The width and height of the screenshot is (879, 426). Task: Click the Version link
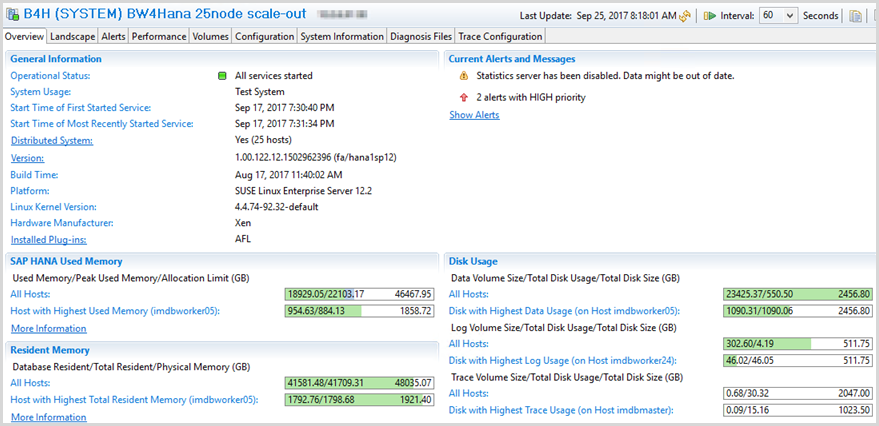27,158
